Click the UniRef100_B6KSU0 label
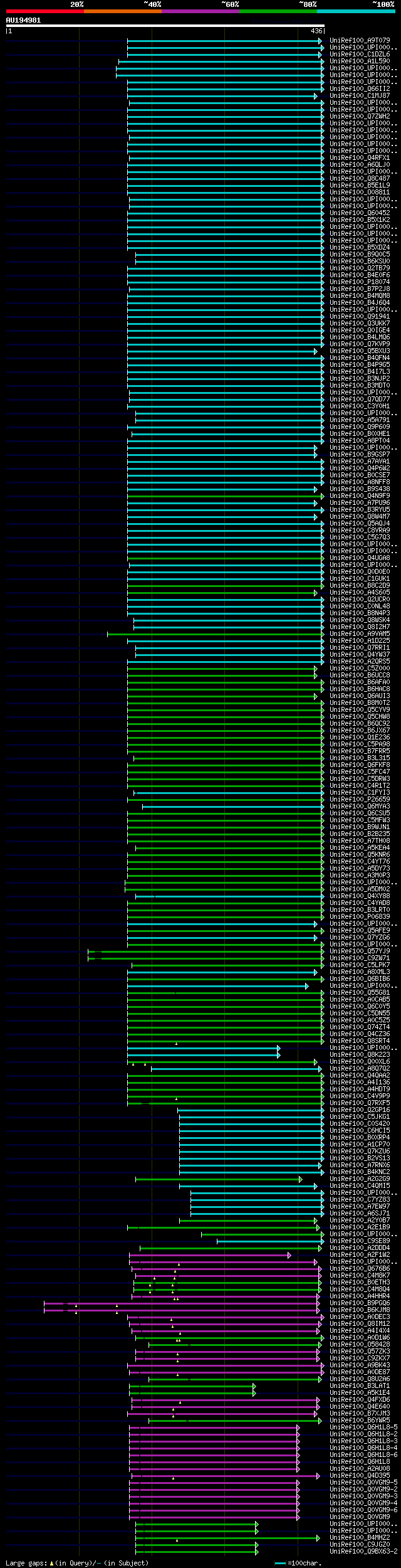The image size is (401, 1568). point(360,262)
